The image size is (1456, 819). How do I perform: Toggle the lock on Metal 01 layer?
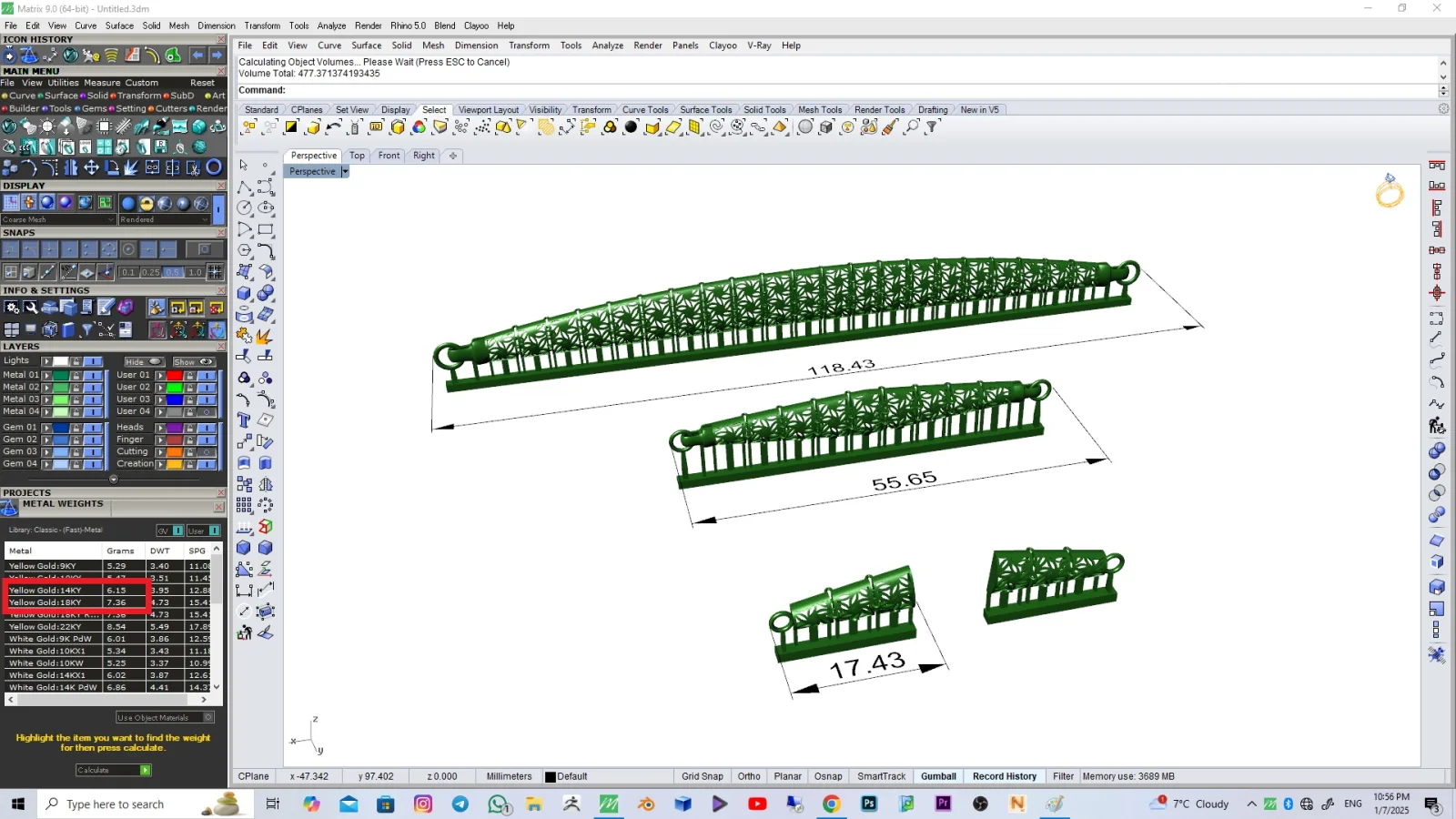point(76,375)
